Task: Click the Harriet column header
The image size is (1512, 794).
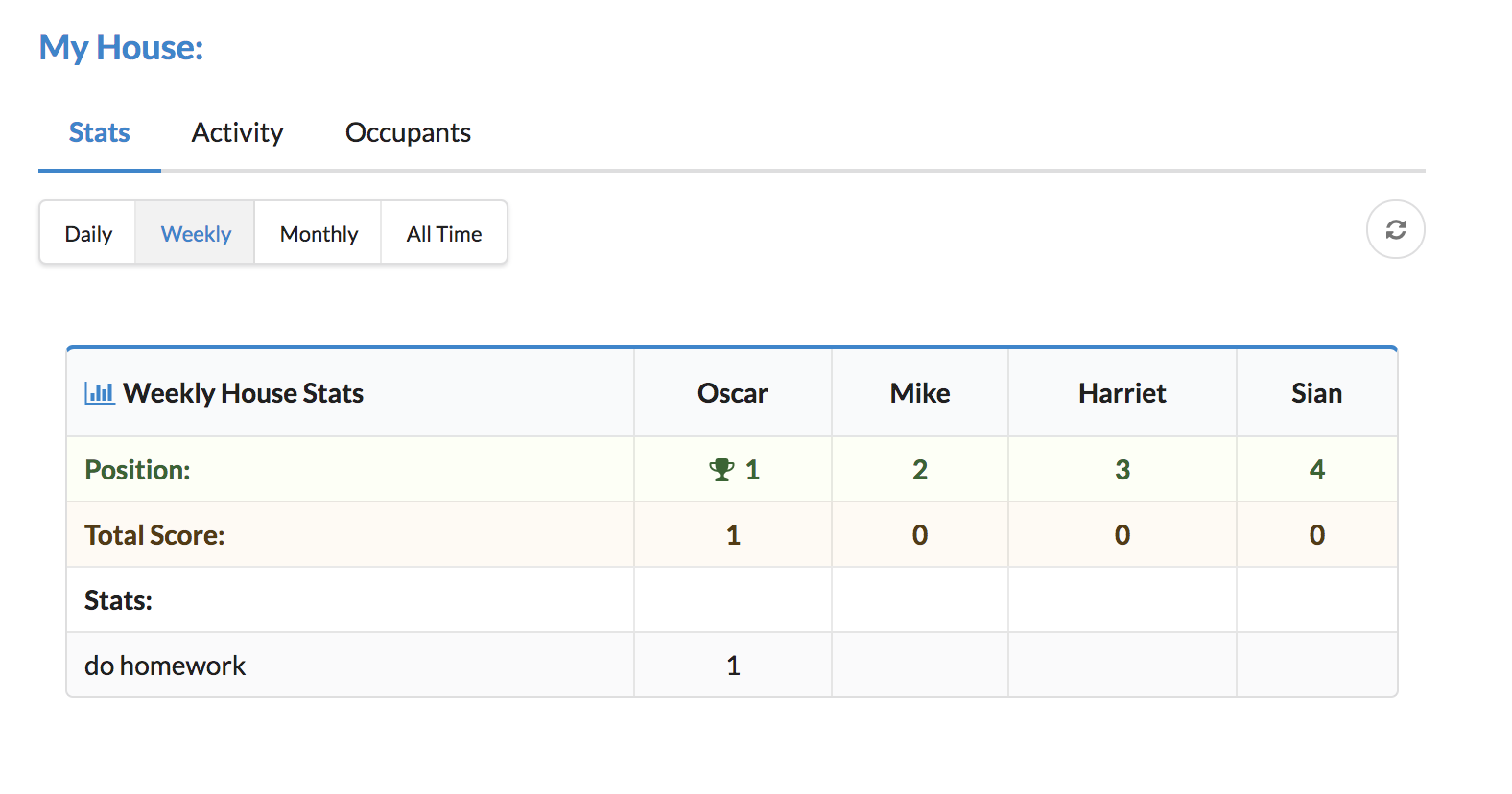Action: click(1122, 393)
